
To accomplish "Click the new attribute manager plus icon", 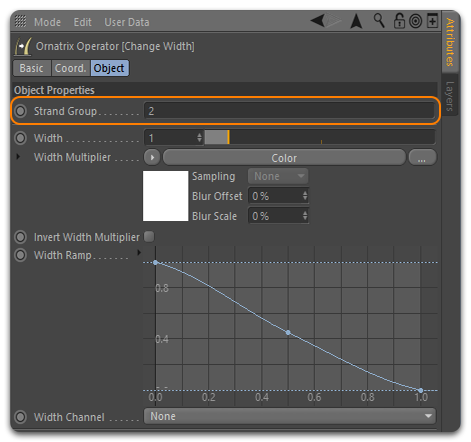I will coord(432,21).
